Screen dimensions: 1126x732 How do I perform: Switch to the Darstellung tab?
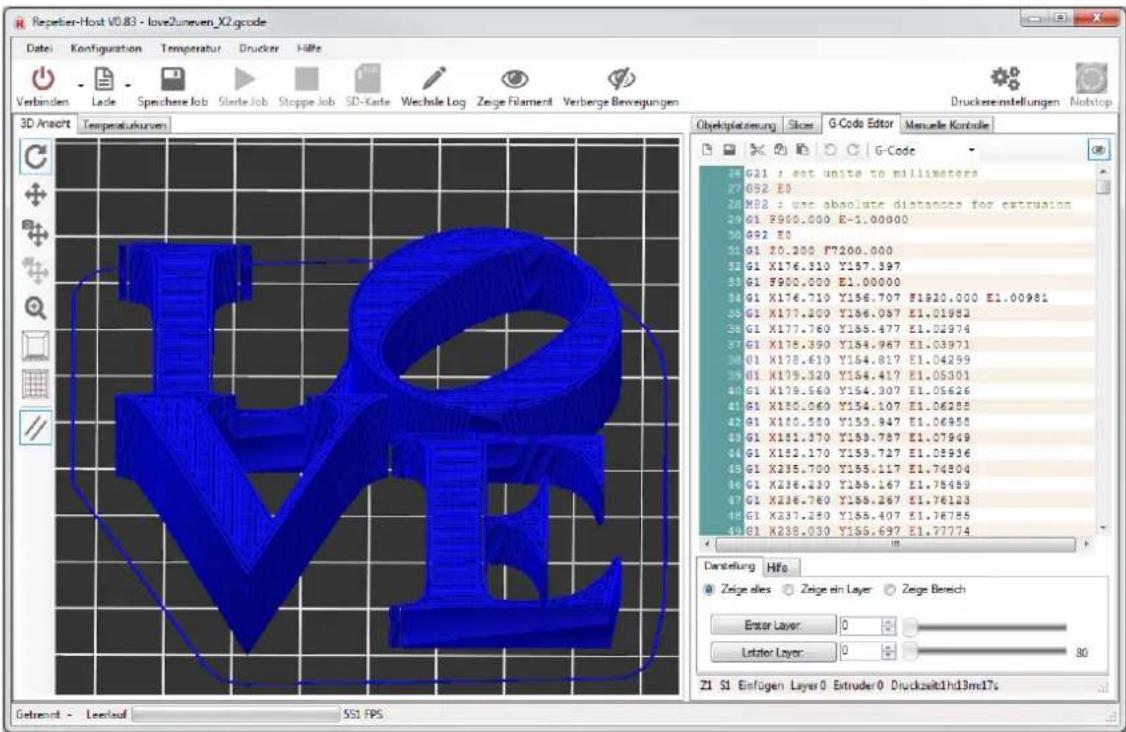click(x=729, y=566)
